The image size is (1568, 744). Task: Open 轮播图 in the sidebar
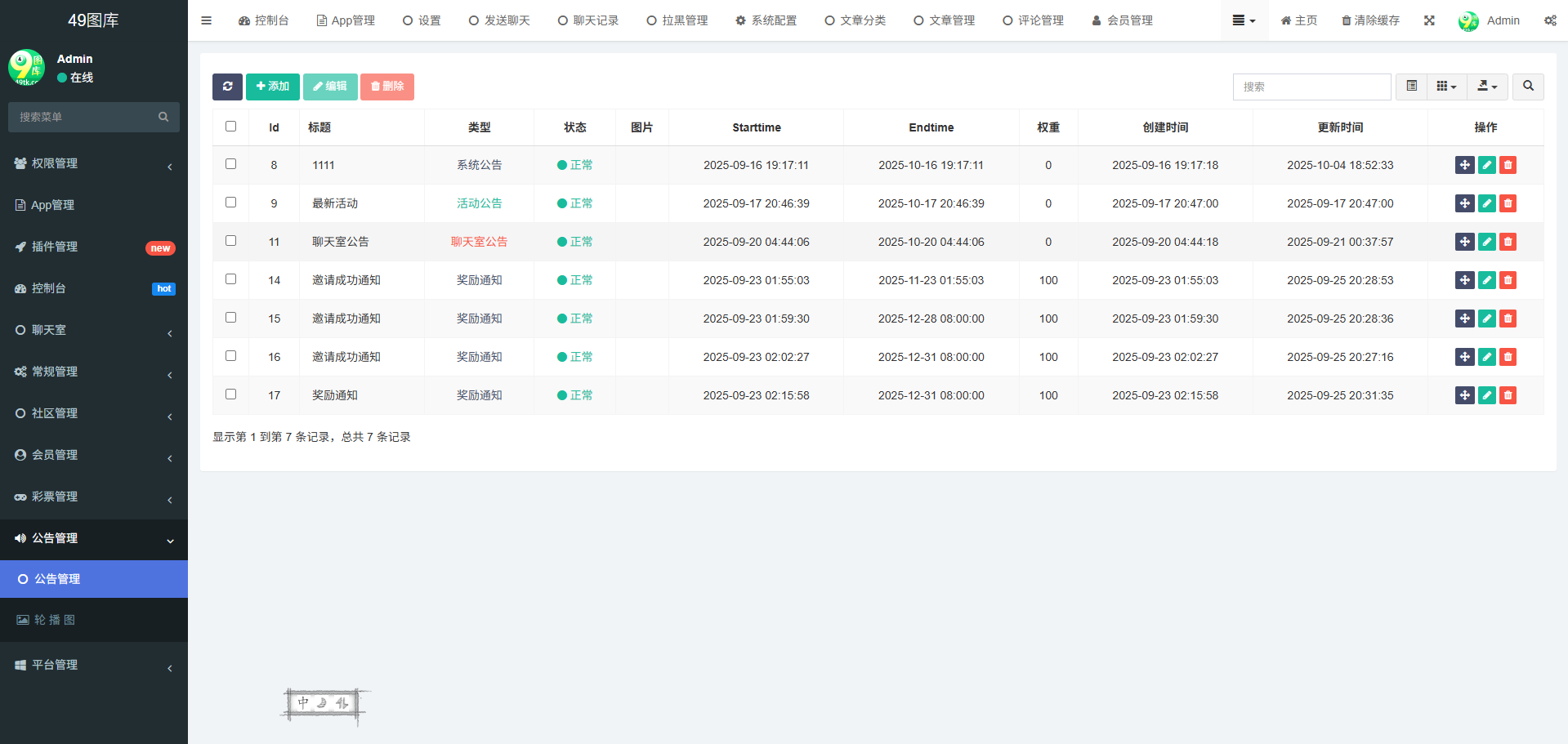(x=54, y=620)
